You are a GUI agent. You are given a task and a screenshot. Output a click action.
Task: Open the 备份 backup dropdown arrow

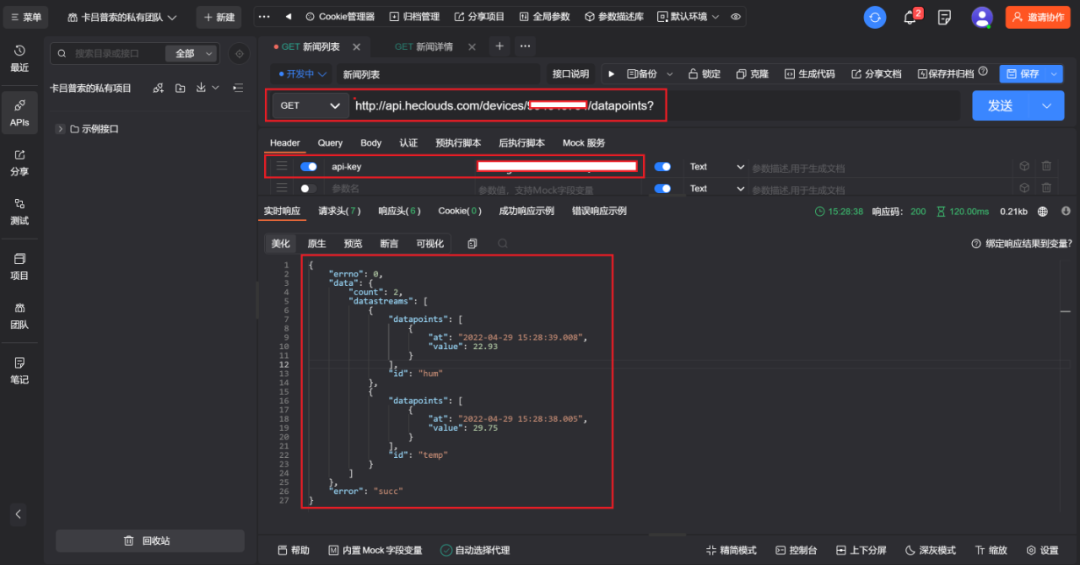point(669,74)
